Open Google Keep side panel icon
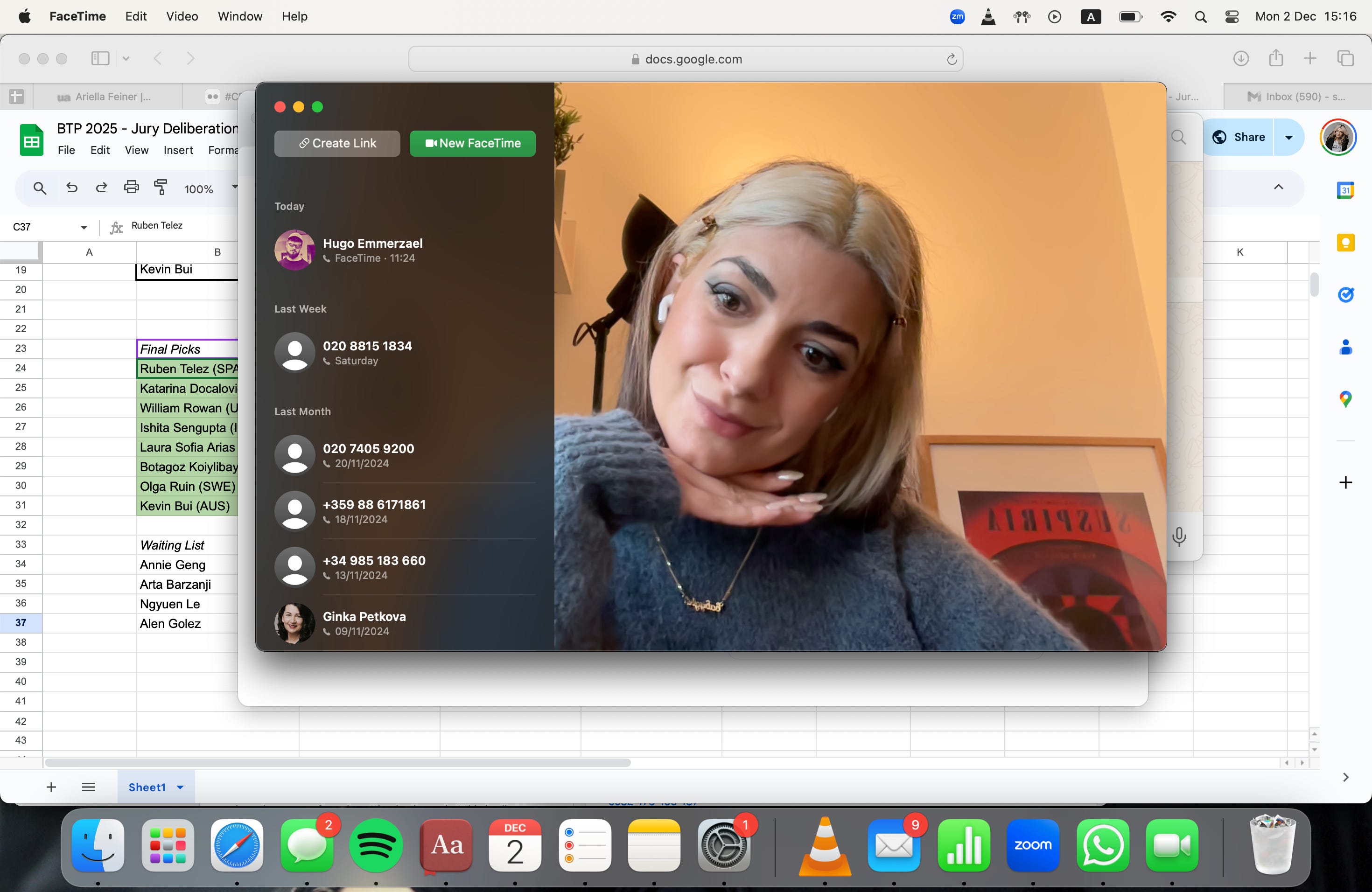Screen dimensions: 1372x892 click(x=1345, y=243)
